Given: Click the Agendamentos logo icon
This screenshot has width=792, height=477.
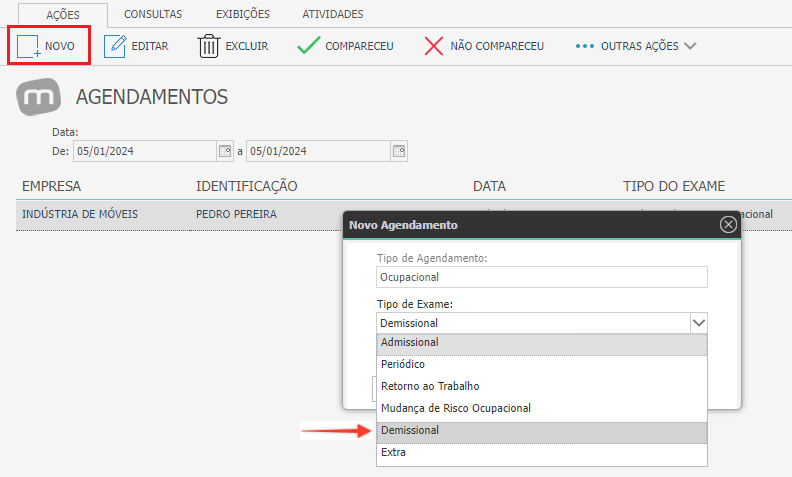Looking at the screenshot, I should tap(38, 97).
